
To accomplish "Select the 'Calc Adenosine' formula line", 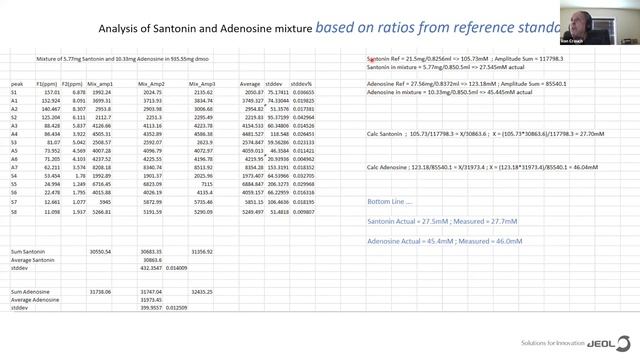I will [x=482, y=167].
